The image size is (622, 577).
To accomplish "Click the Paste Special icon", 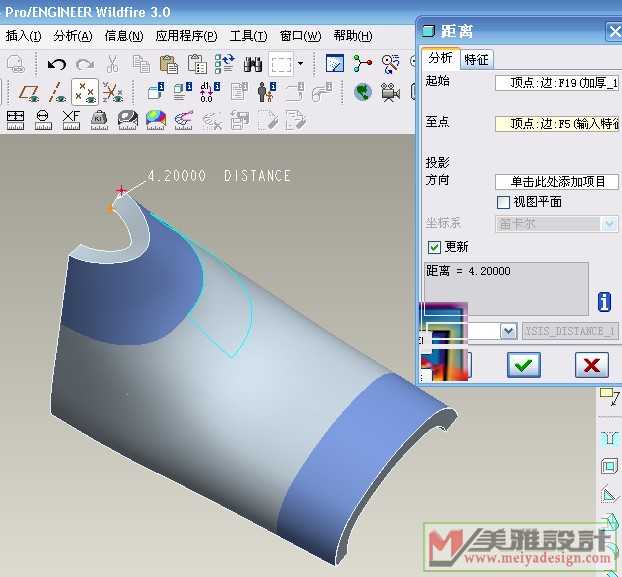I will pyautogui.click(x=197, y=64).
